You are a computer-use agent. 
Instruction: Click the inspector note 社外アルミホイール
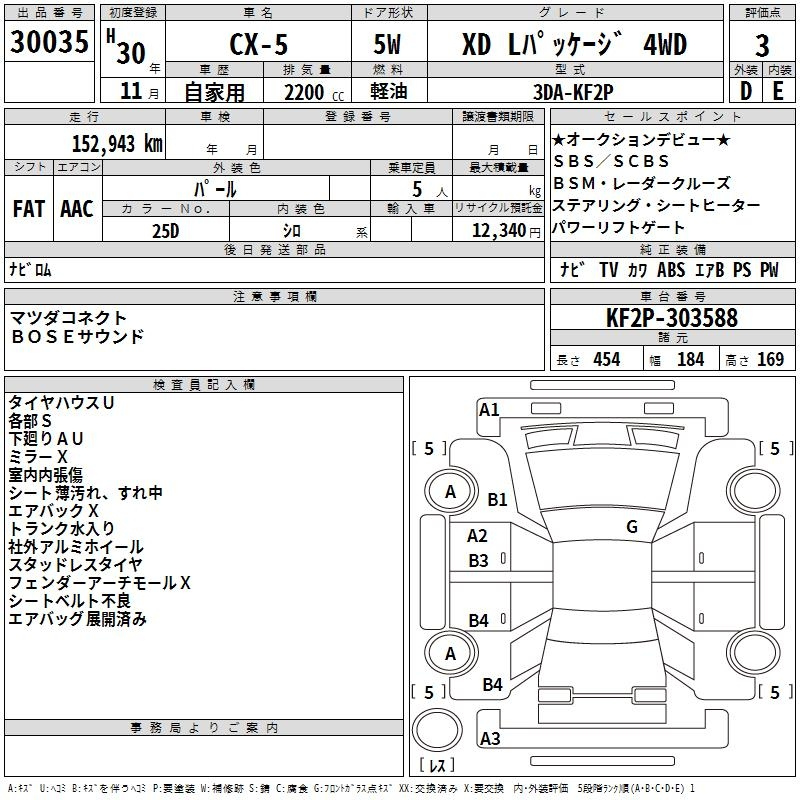tap(76, 547)
